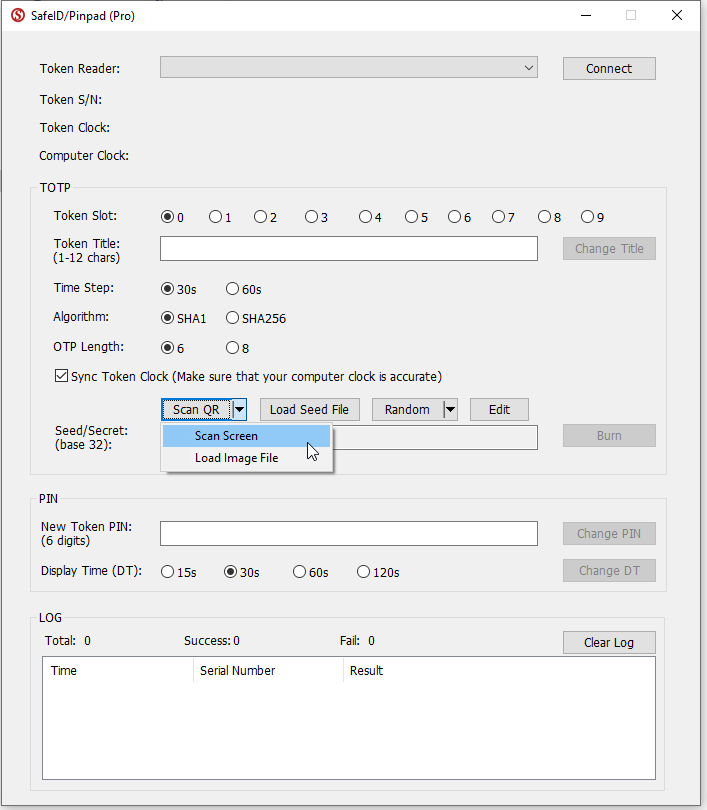Viewport: 707px width, 810px height.
Task: Open the Token Reader dropdown
Action: coord(348,68)
